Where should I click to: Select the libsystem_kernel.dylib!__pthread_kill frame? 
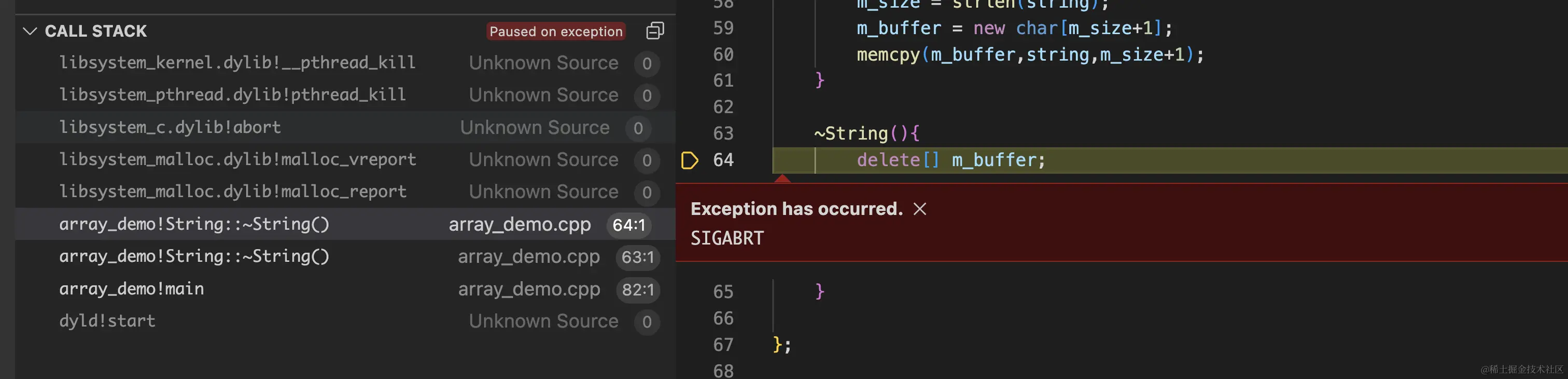pyautogui.click(x=237, y=63)
